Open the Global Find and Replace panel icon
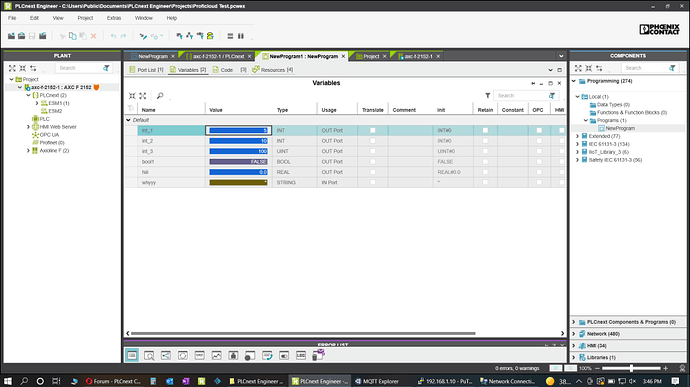 149,355
